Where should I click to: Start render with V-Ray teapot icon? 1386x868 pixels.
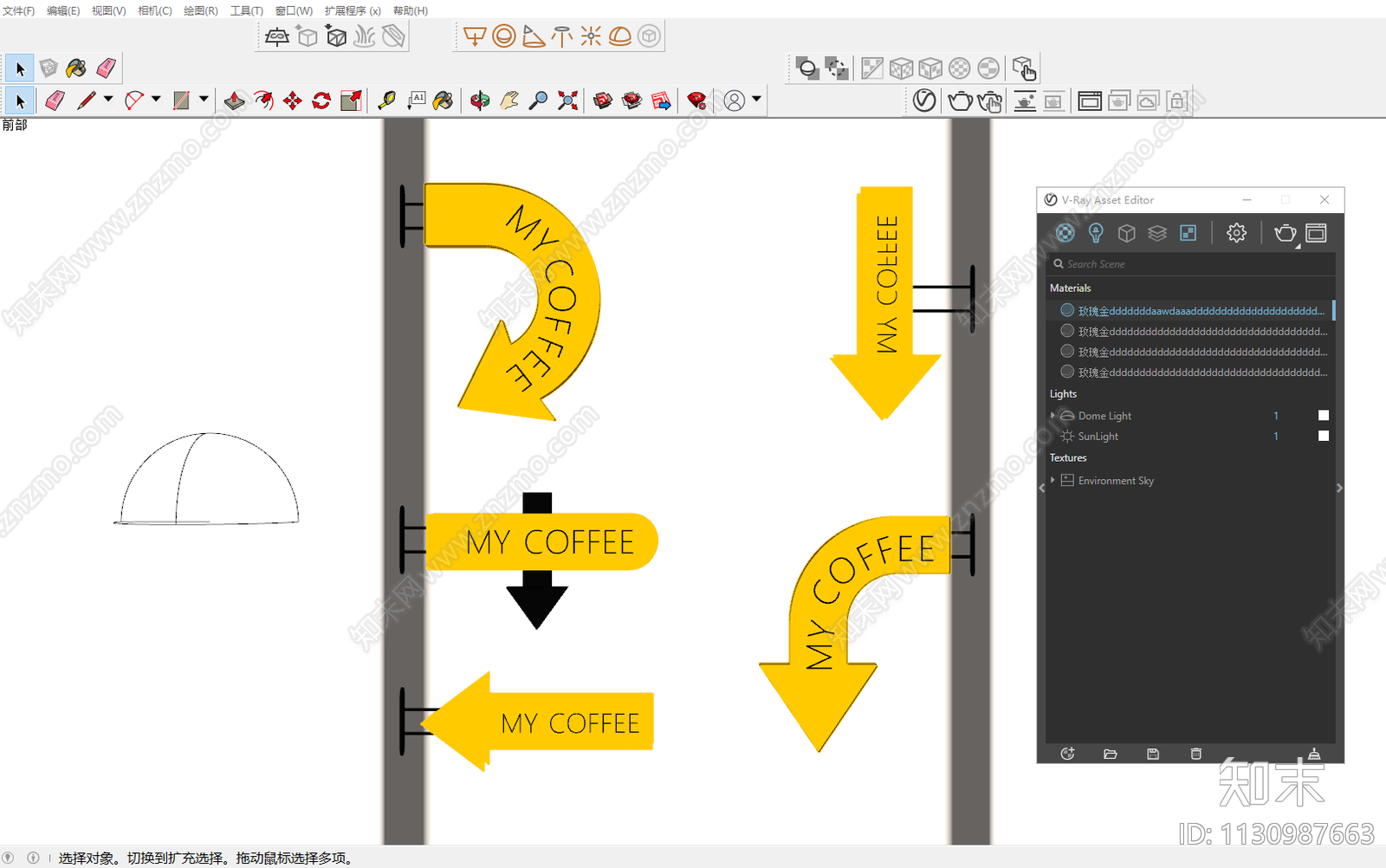(x=960, y=100)
